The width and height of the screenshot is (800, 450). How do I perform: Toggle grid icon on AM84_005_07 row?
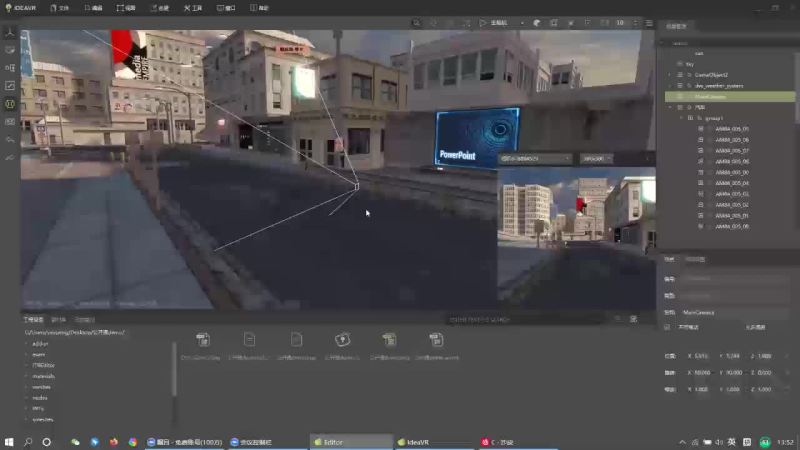[x=701, y=151]
